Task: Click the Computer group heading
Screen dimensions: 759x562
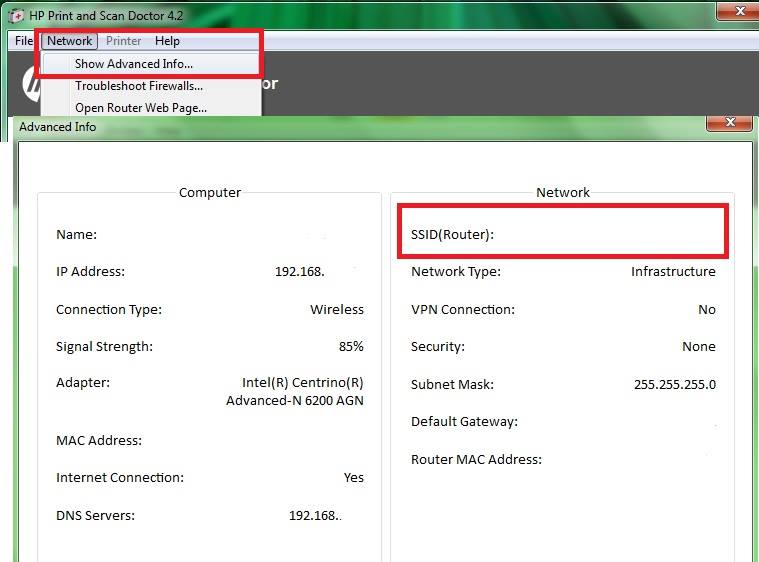Action: (210, 193)
